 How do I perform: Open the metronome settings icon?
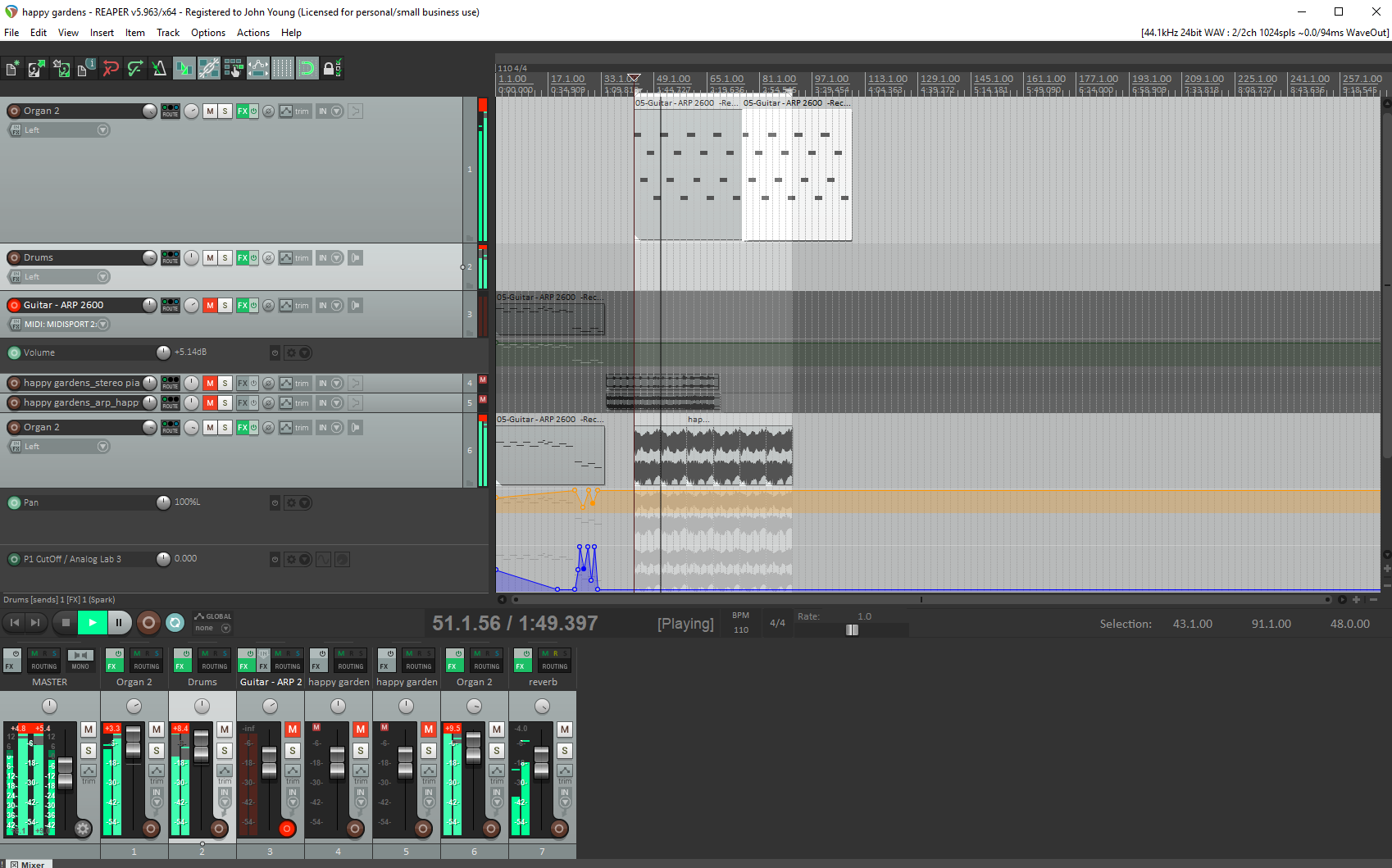pos(159,68)
